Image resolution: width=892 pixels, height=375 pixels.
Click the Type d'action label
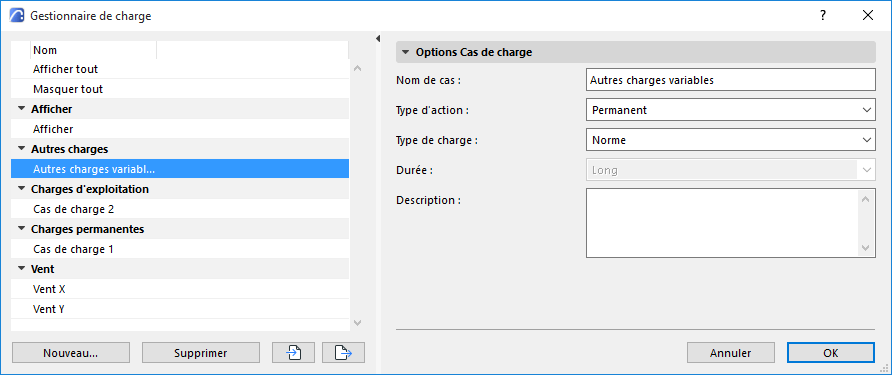pos(432,110)
